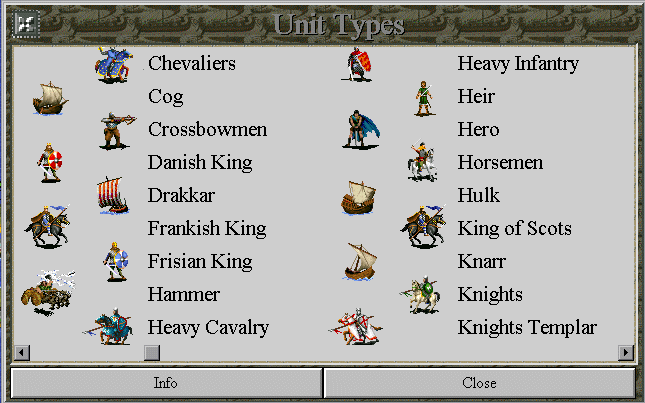
Task: Select the Chevaliers unit icon
Action: click(114, 65)
